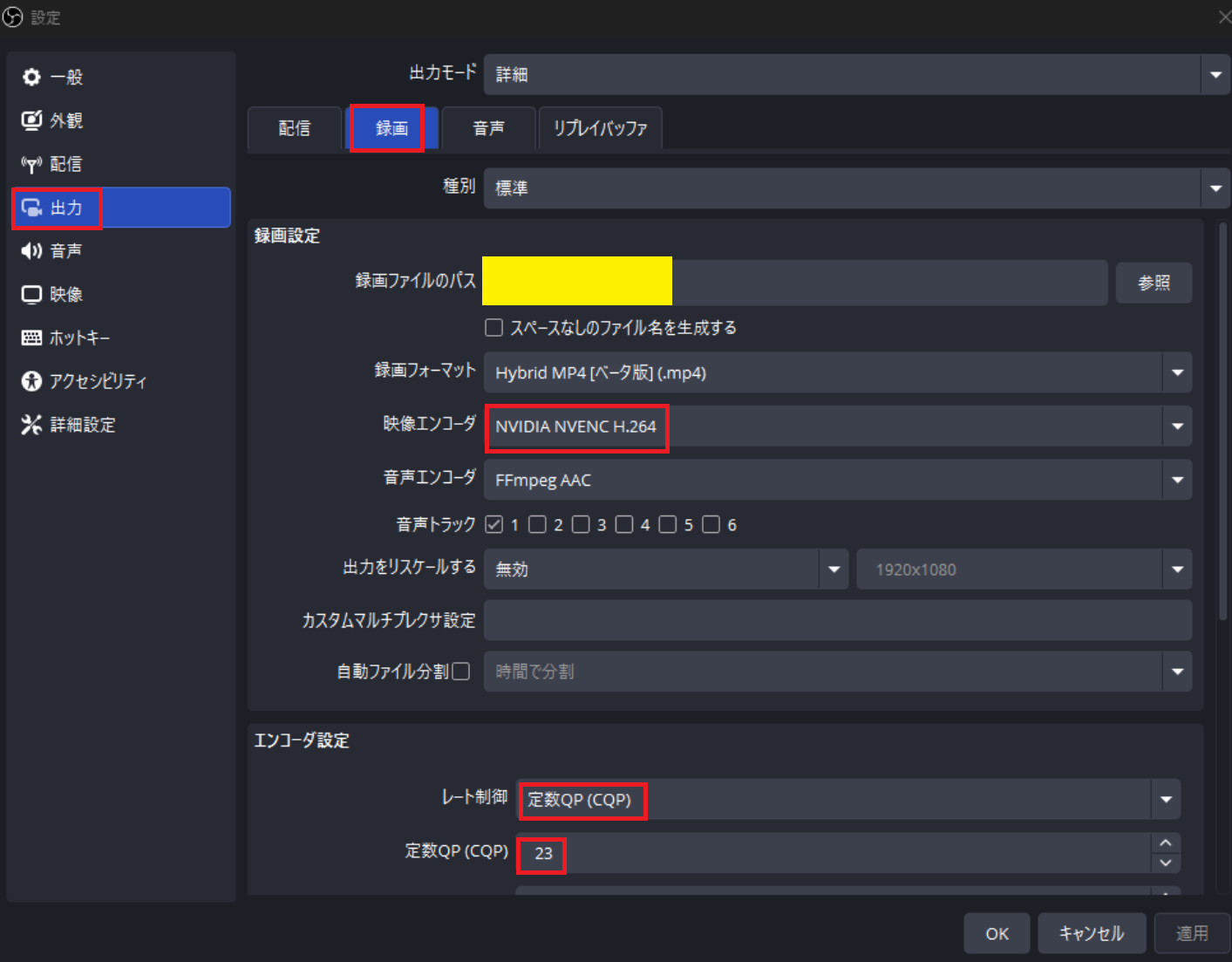Enable generate file name without spaces checkbox
The image size is (1232, 962).
pyautogui.click(x=494, y=328)
